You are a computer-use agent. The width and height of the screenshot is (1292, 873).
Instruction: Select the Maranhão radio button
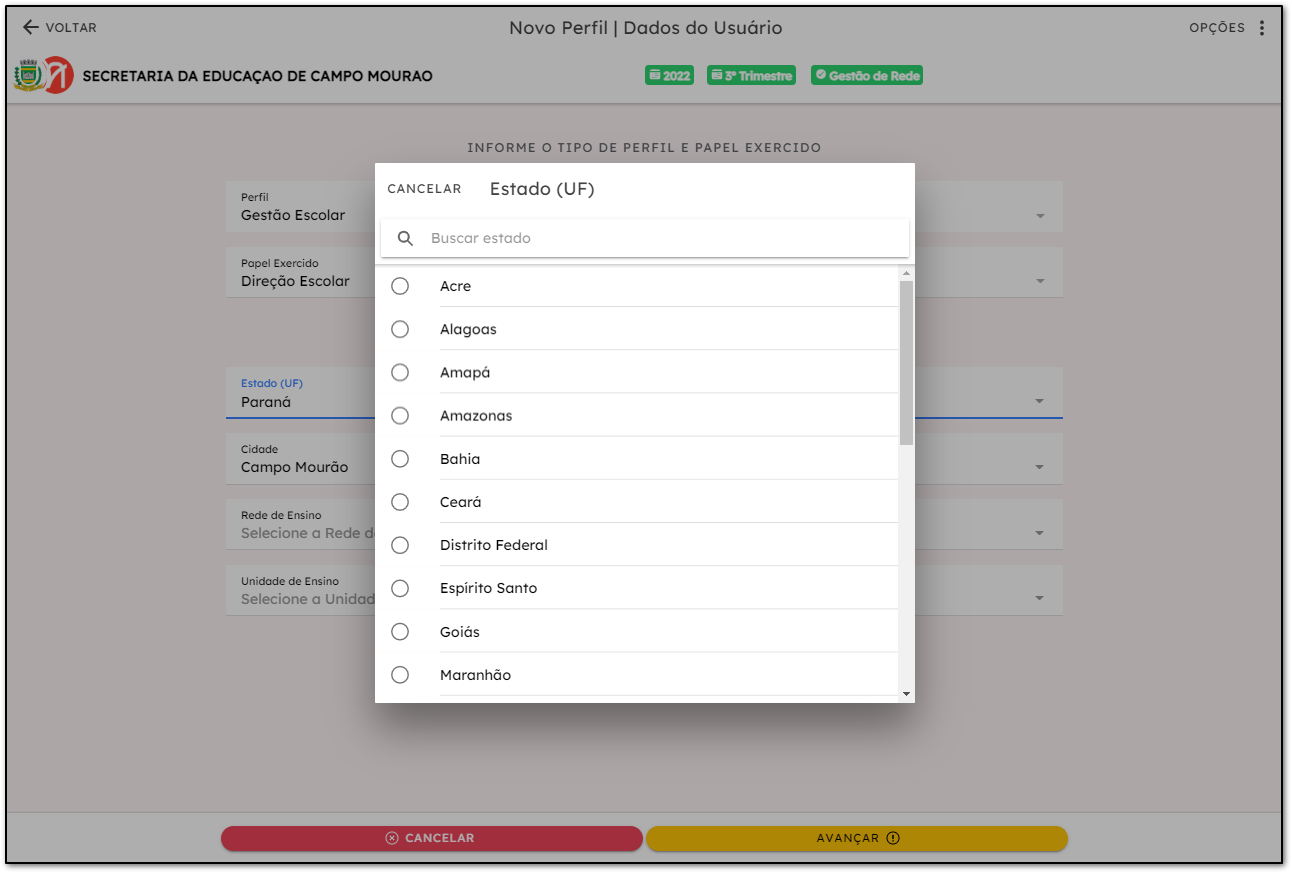[400, 675]
